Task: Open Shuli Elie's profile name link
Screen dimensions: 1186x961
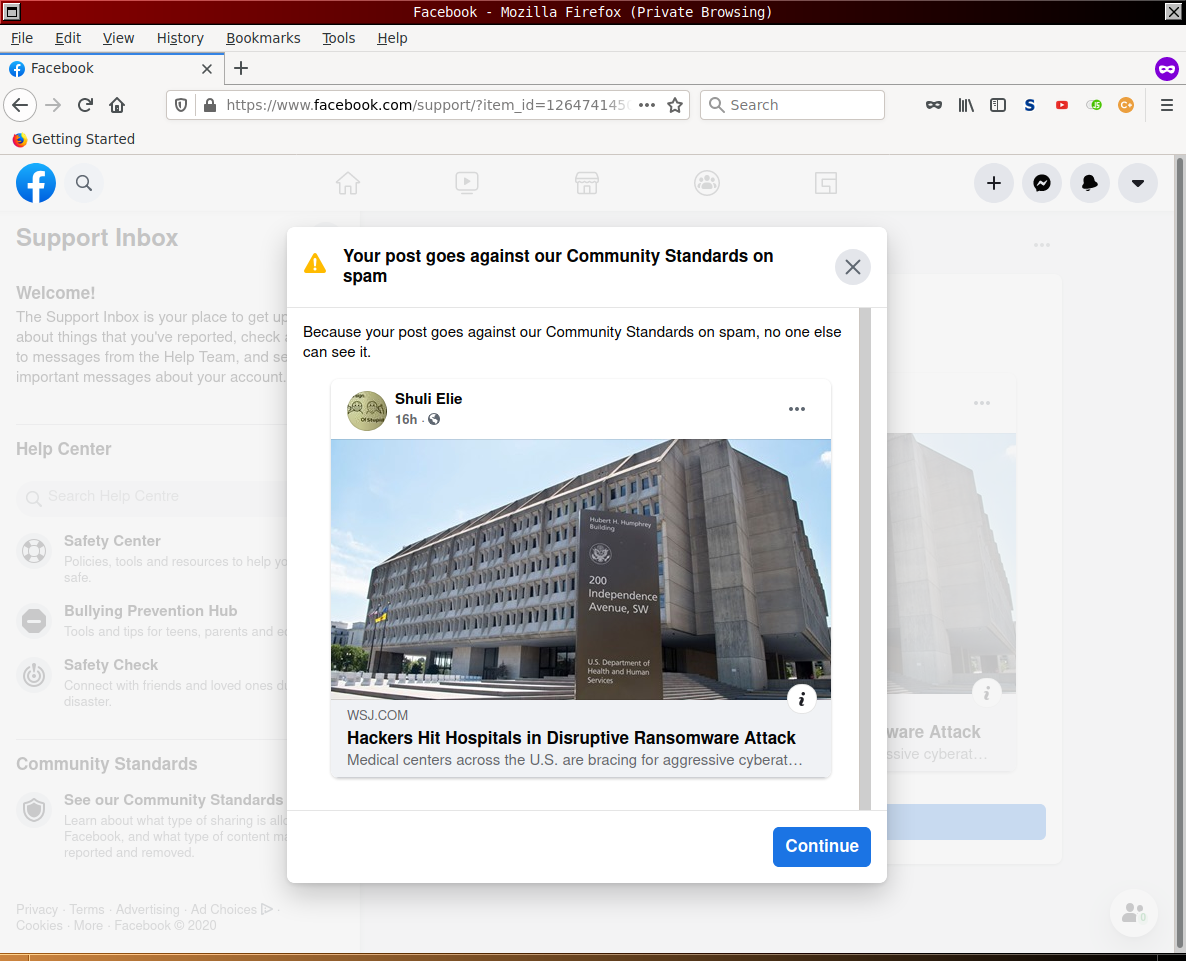Action: [x=428, y=399]
